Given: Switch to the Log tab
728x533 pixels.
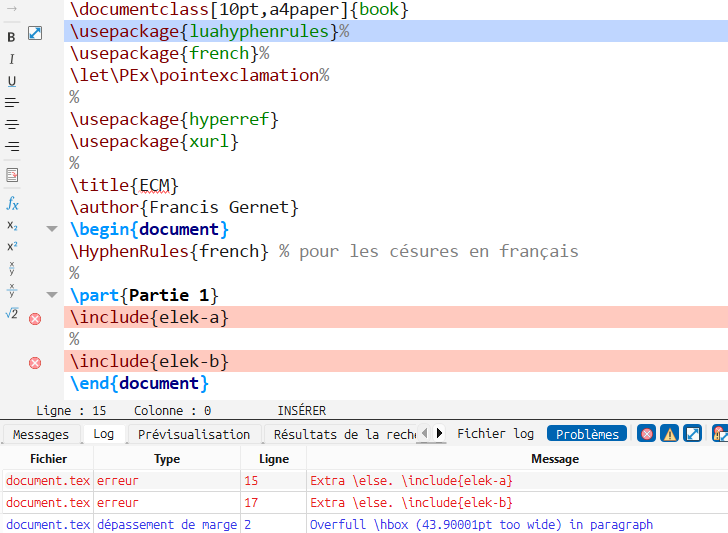Looking at the screenshot, I should click(x=104, y=434).
